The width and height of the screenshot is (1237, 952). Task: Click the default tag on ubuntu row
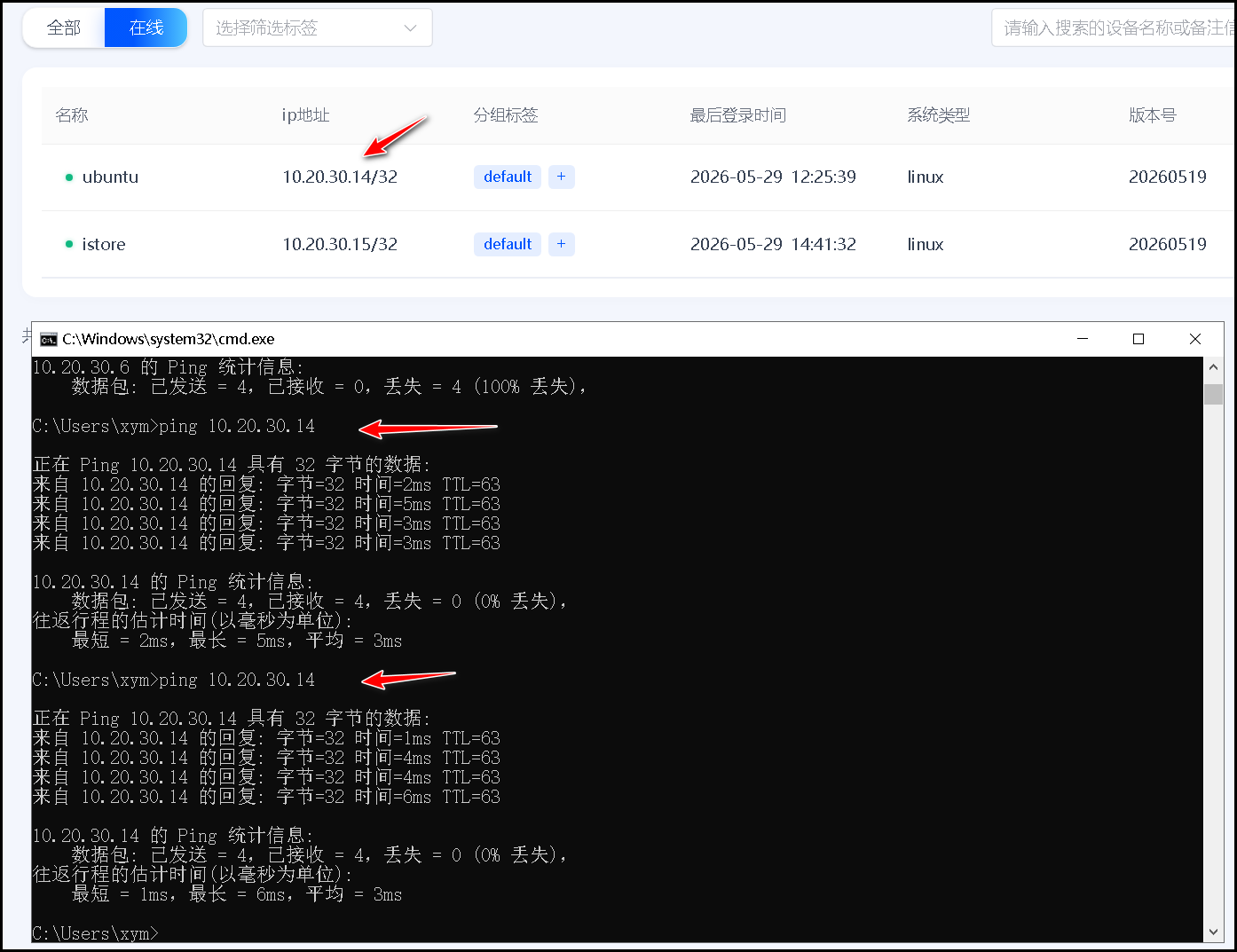tap(508, 177)
